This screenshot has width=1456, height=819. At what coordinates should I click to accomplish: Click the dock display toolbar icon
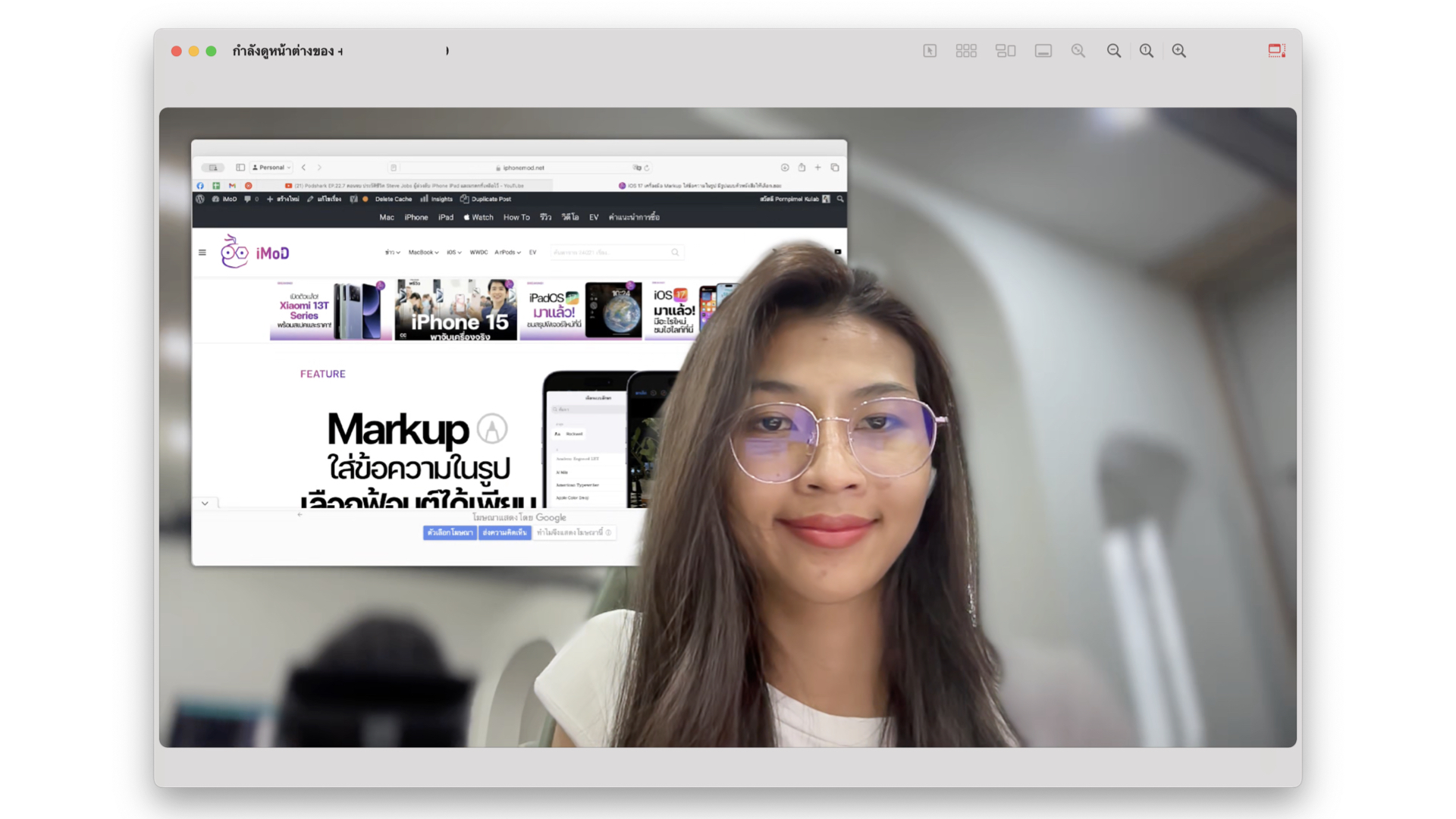coord(1043,51)
